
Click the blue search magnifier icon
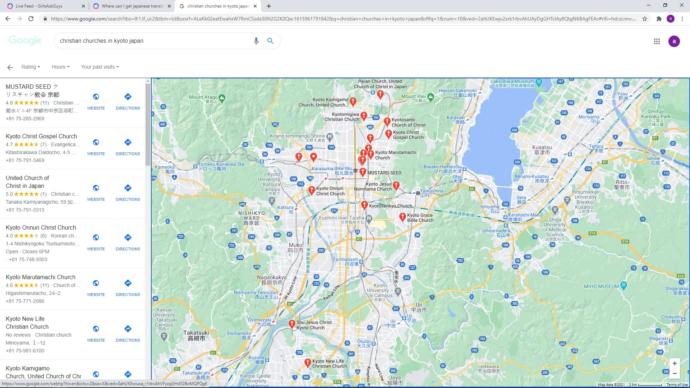[270, 41]
